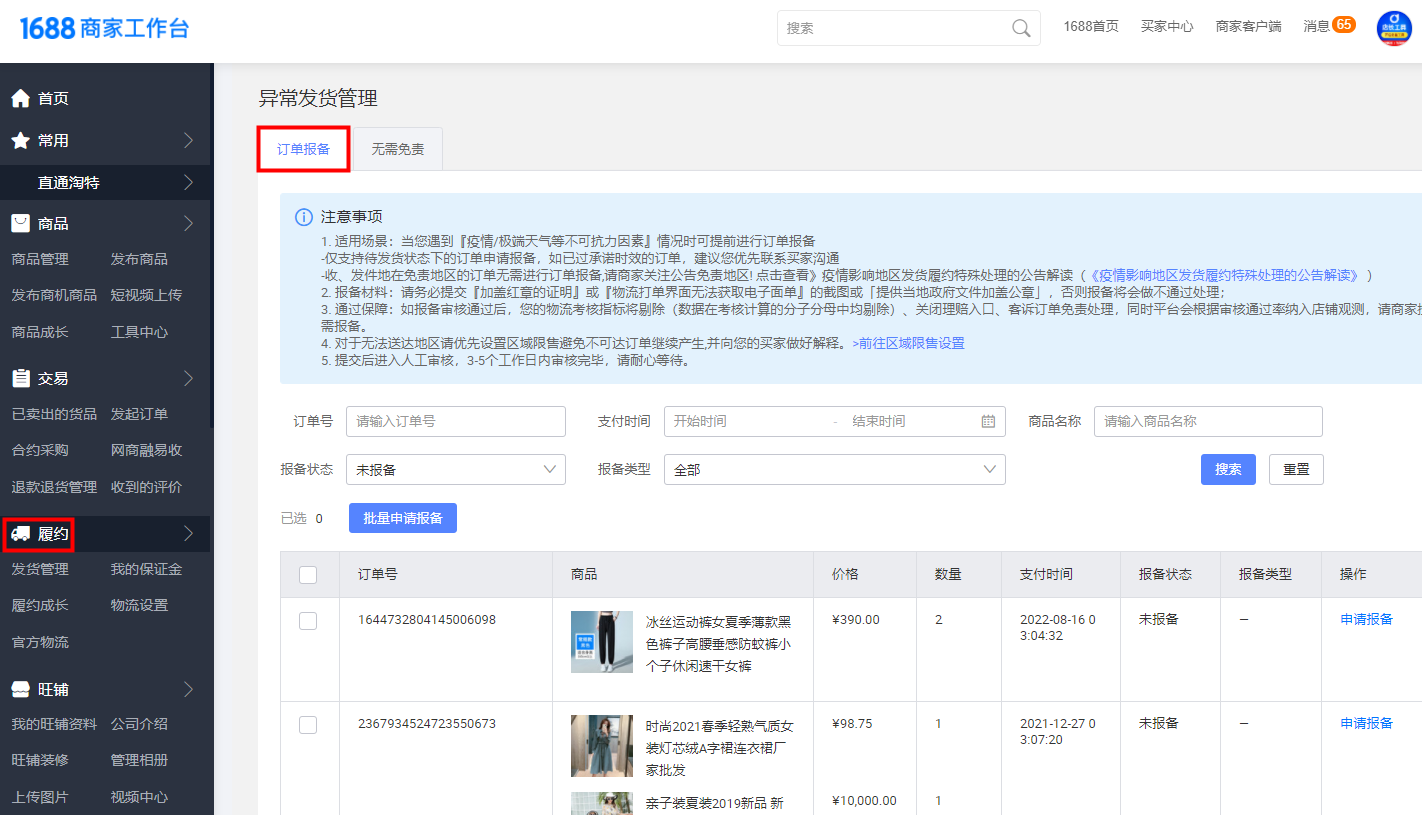Image resolution: width=1422 pixels, height=815 pixels.
Task: Open 发布商机商品 in the sidebar
Action: (x=54, y=295)
